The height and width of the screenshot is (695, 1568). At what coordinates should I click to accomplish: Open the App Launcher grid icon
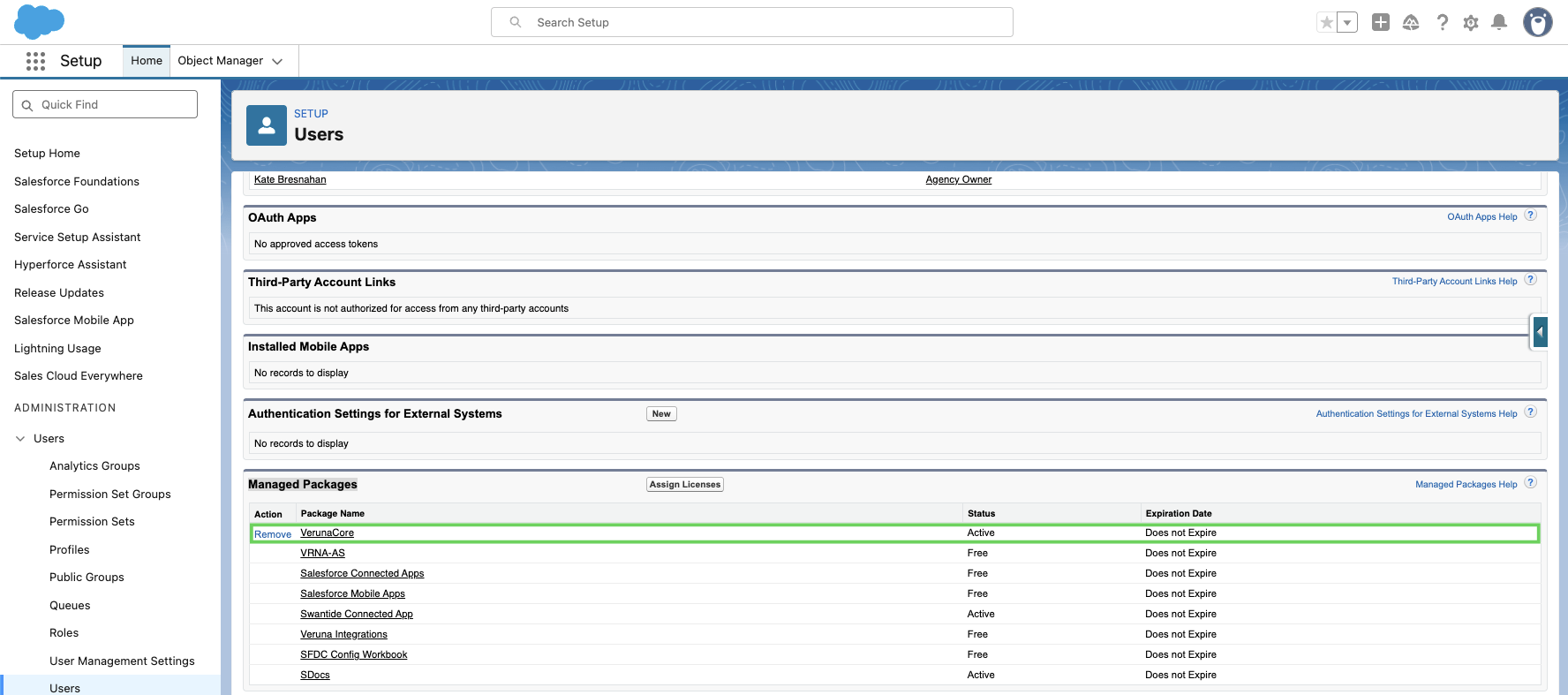click(35, 61)
